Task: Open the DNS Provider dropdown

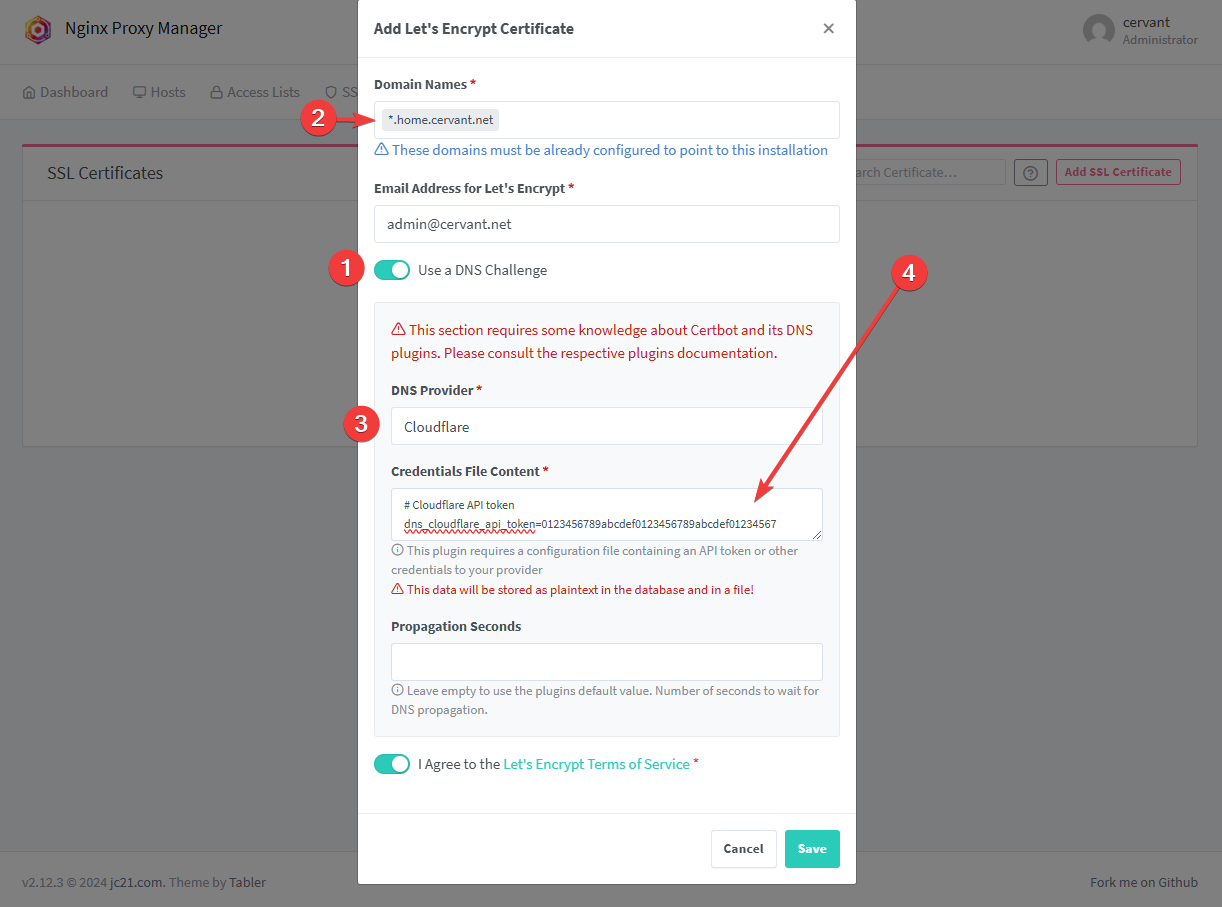Action: tap(606, 426)
